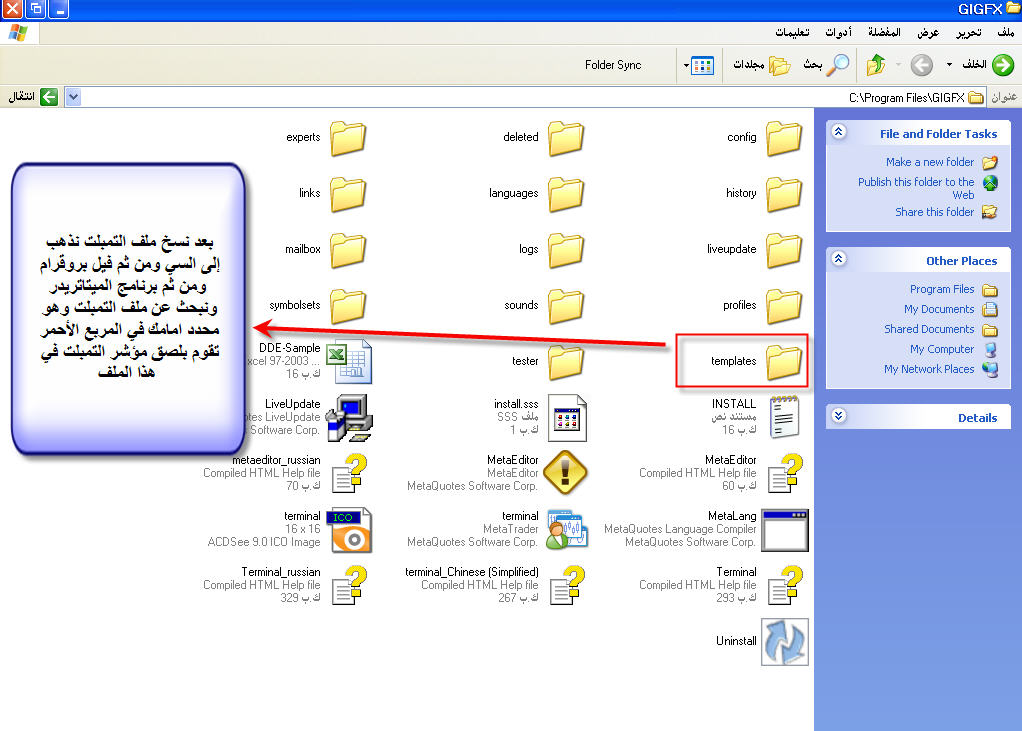
Task: Open the Views dropdown button
Action: click(x=699, y=65)
